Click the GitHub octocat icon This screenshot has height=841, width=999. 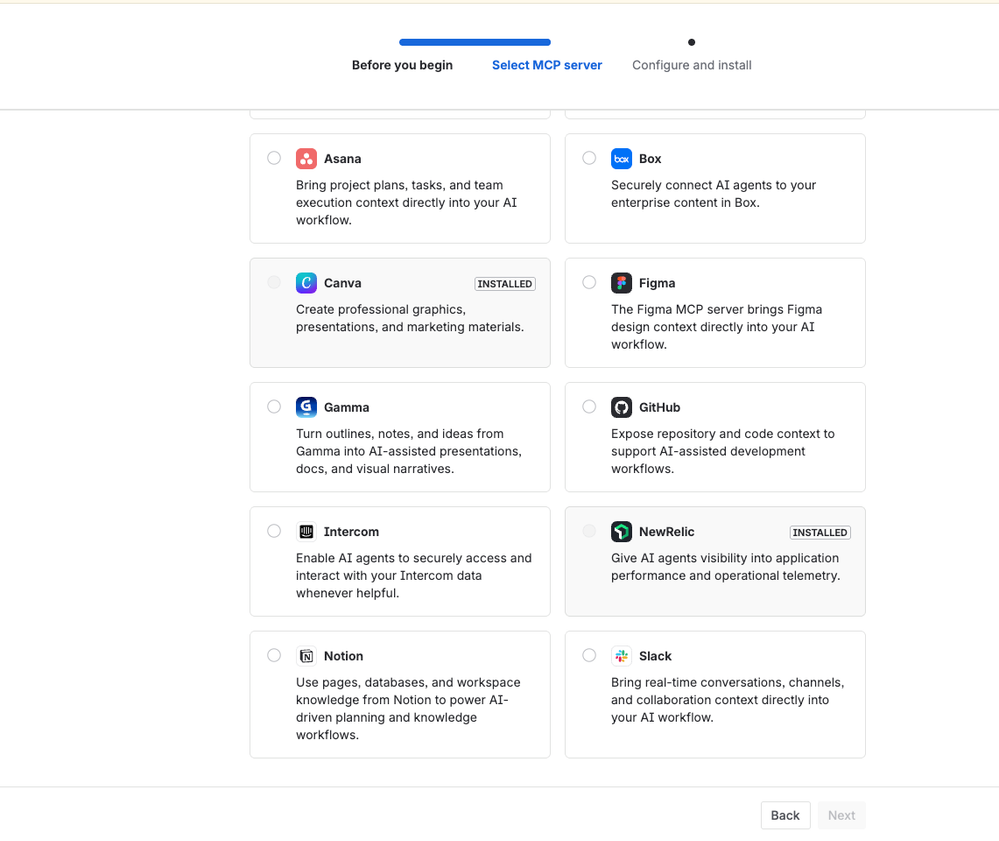621,407
